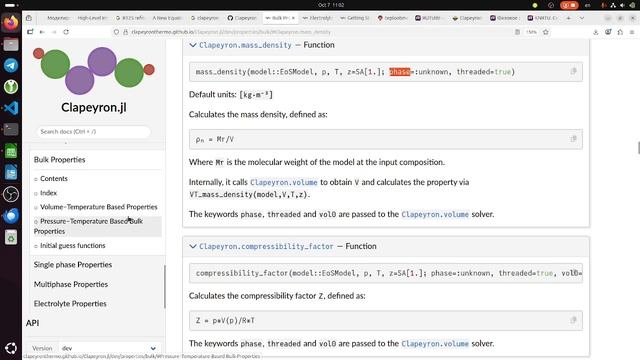This screenshot has height=360, width=640.
Task: Open the clock and calendar in the top bar
Action: (x=331, y=5)
